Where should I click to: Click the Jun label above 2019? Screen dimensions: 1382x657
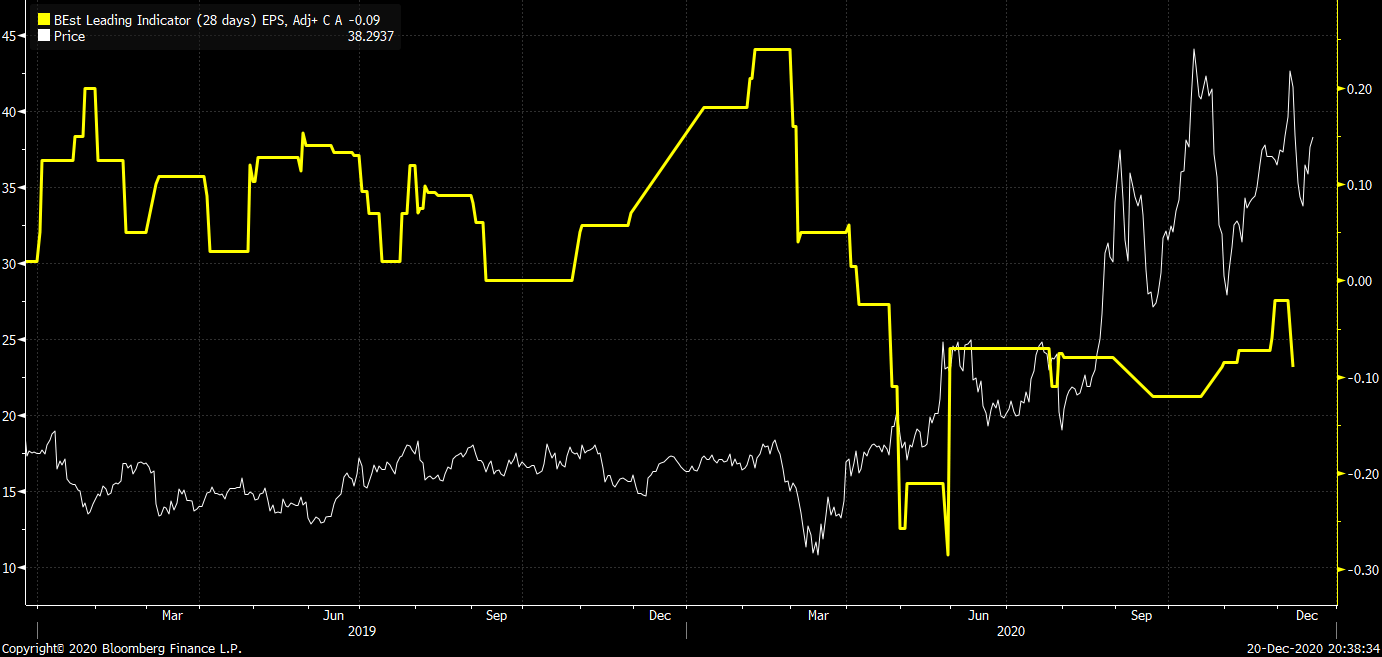point(335,615)
